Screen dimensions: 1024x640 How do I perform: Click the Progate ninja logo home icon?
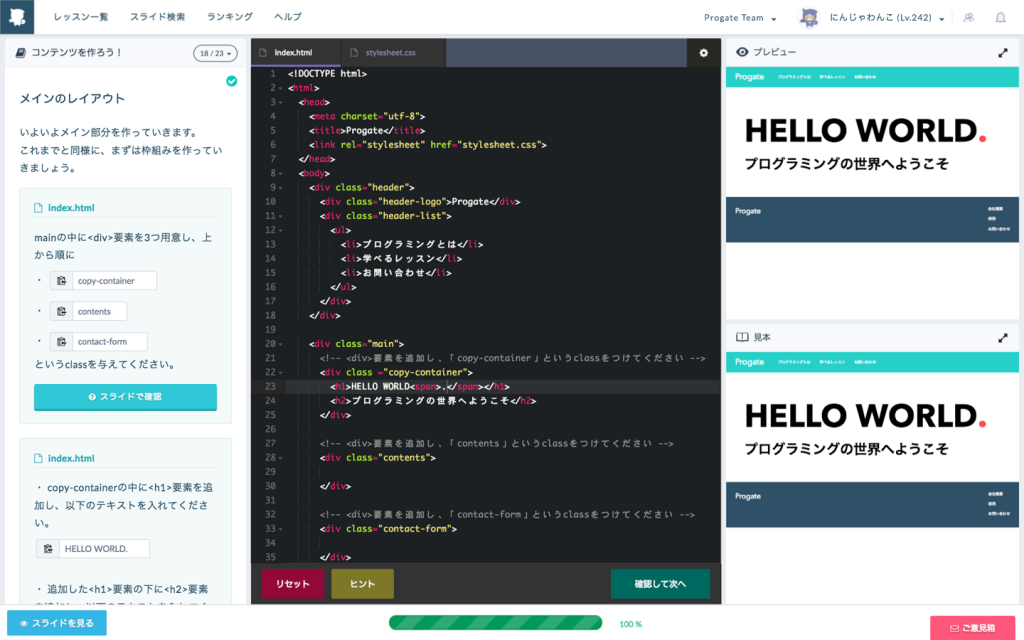(x=17, y=17)
